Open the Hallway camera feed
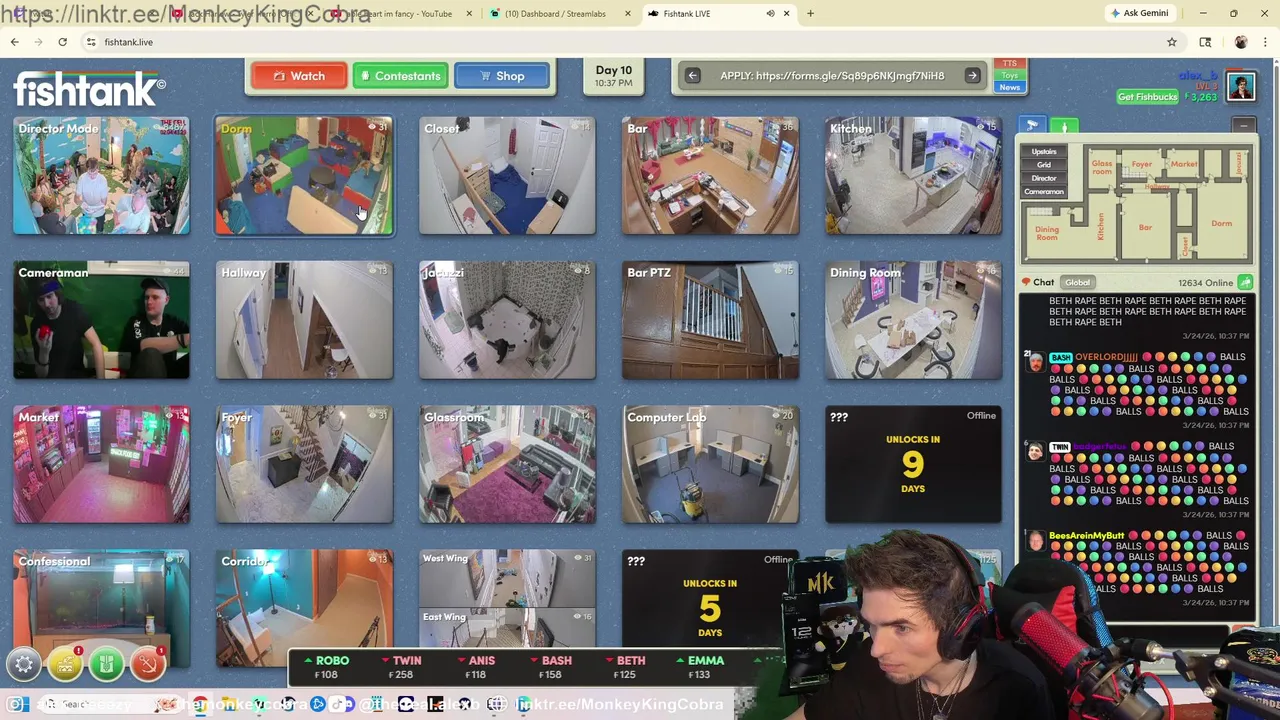This screenshot has height=720, width=1280. 304,320
